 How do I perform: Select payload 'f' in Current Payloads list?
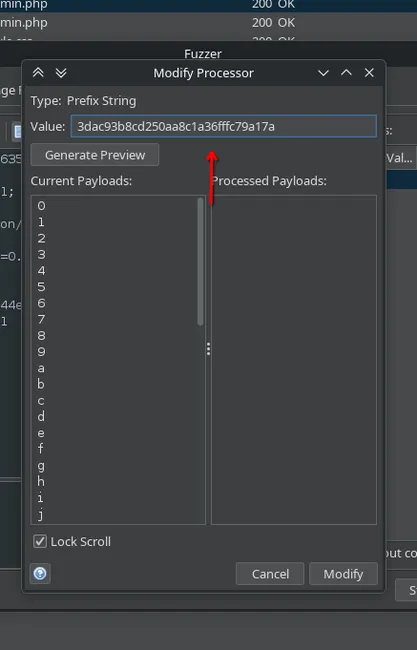[x=41, y=449]
